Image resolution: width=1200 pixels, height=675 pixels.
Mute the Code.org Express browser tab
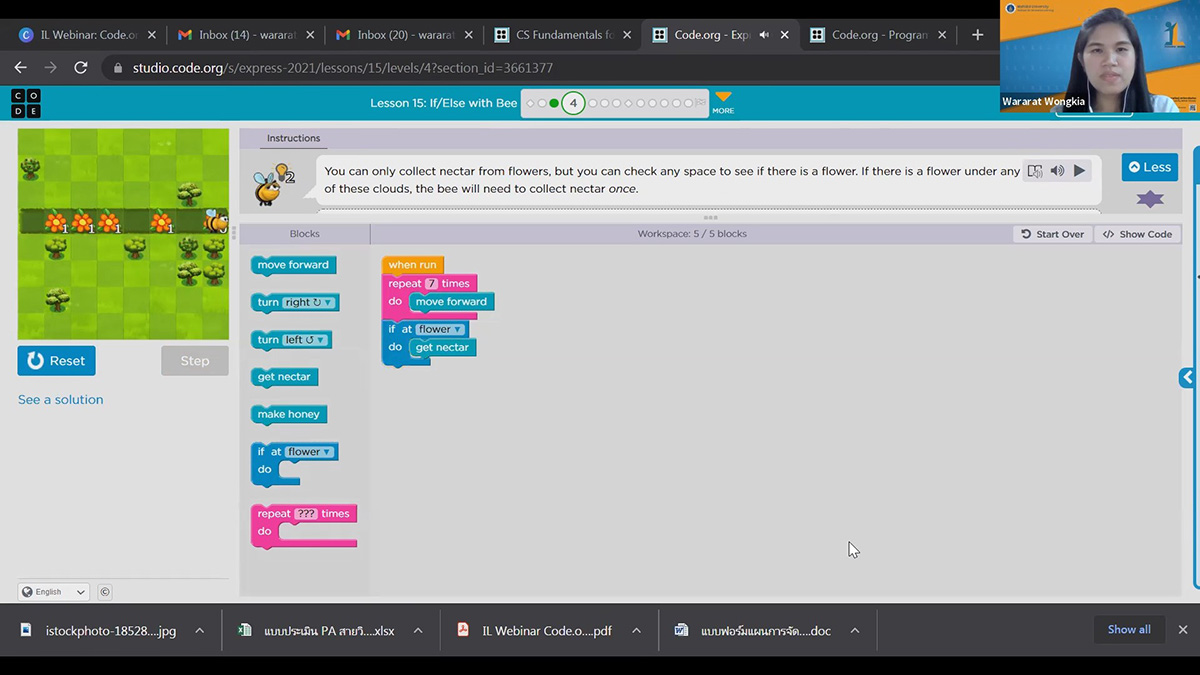tap(765, 35)
